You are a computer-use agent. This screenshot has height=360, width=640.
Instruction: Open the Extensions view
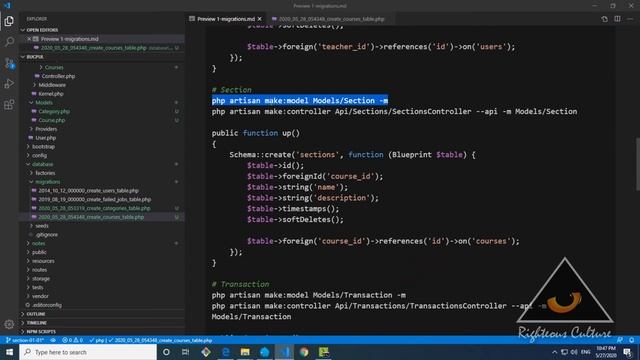coord(9,104)
